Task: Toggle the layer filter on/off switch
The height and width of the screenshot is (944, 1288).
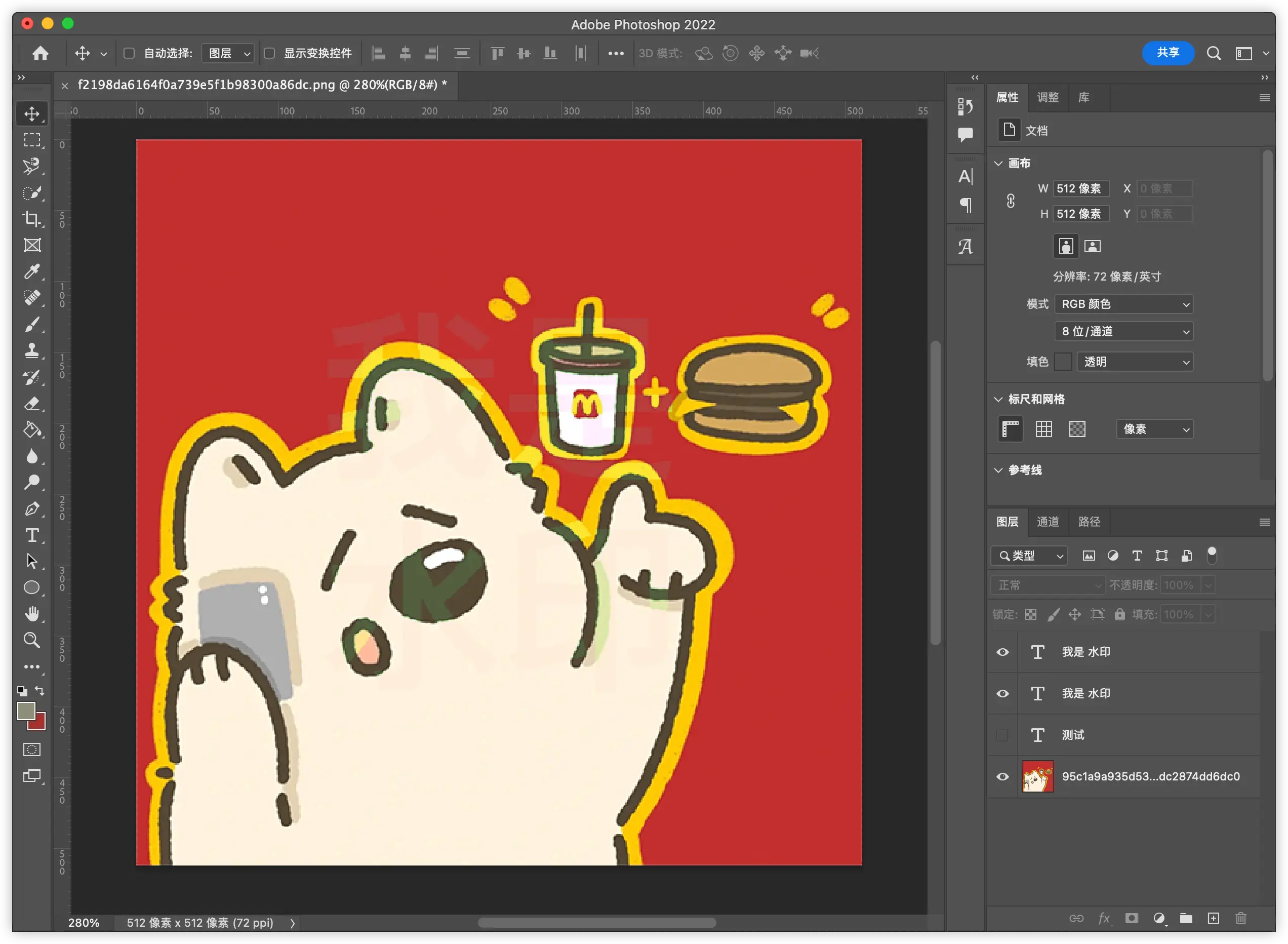Action: 1212,556
